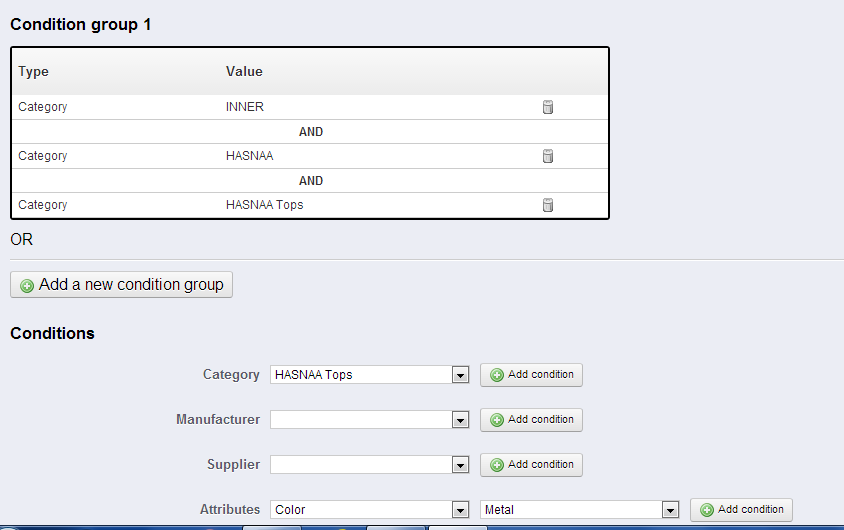Click the Type column header
This screenshot has height=530, width=844.
[x=33, y=72]
